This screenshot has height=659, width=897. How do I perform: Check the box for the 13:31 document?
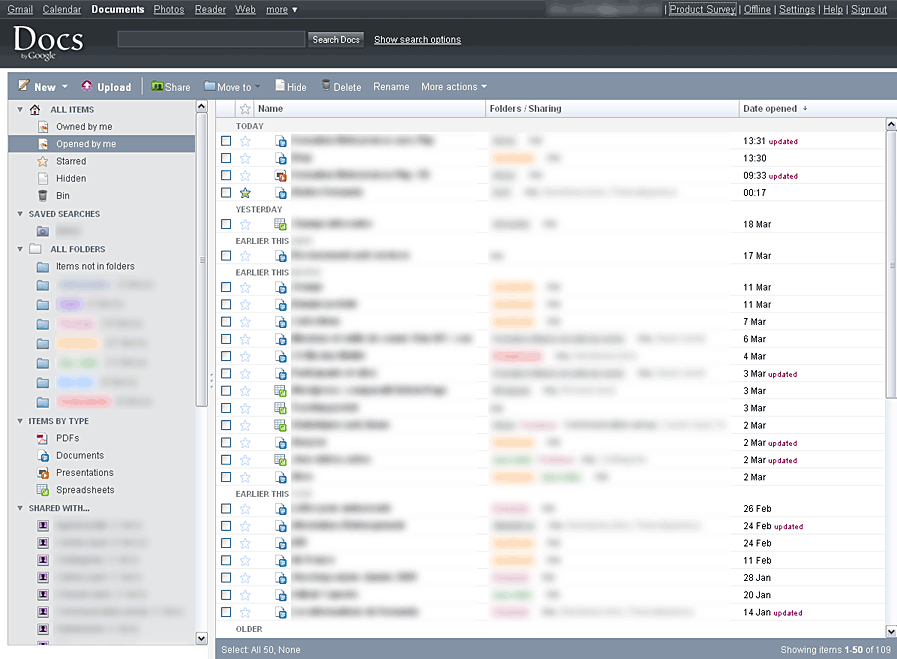[x=226, y=141]
